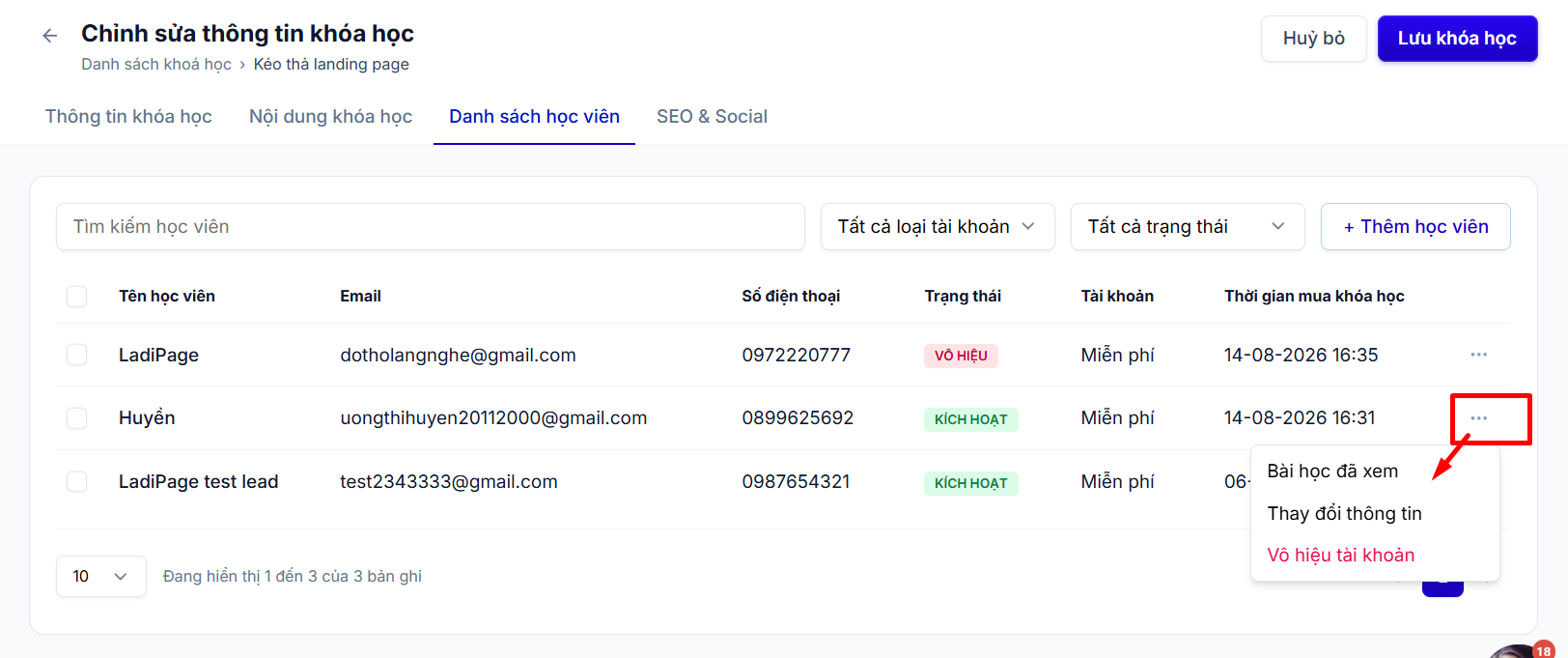Choose Vô hiệu tài khoản in the menu

1341,556
